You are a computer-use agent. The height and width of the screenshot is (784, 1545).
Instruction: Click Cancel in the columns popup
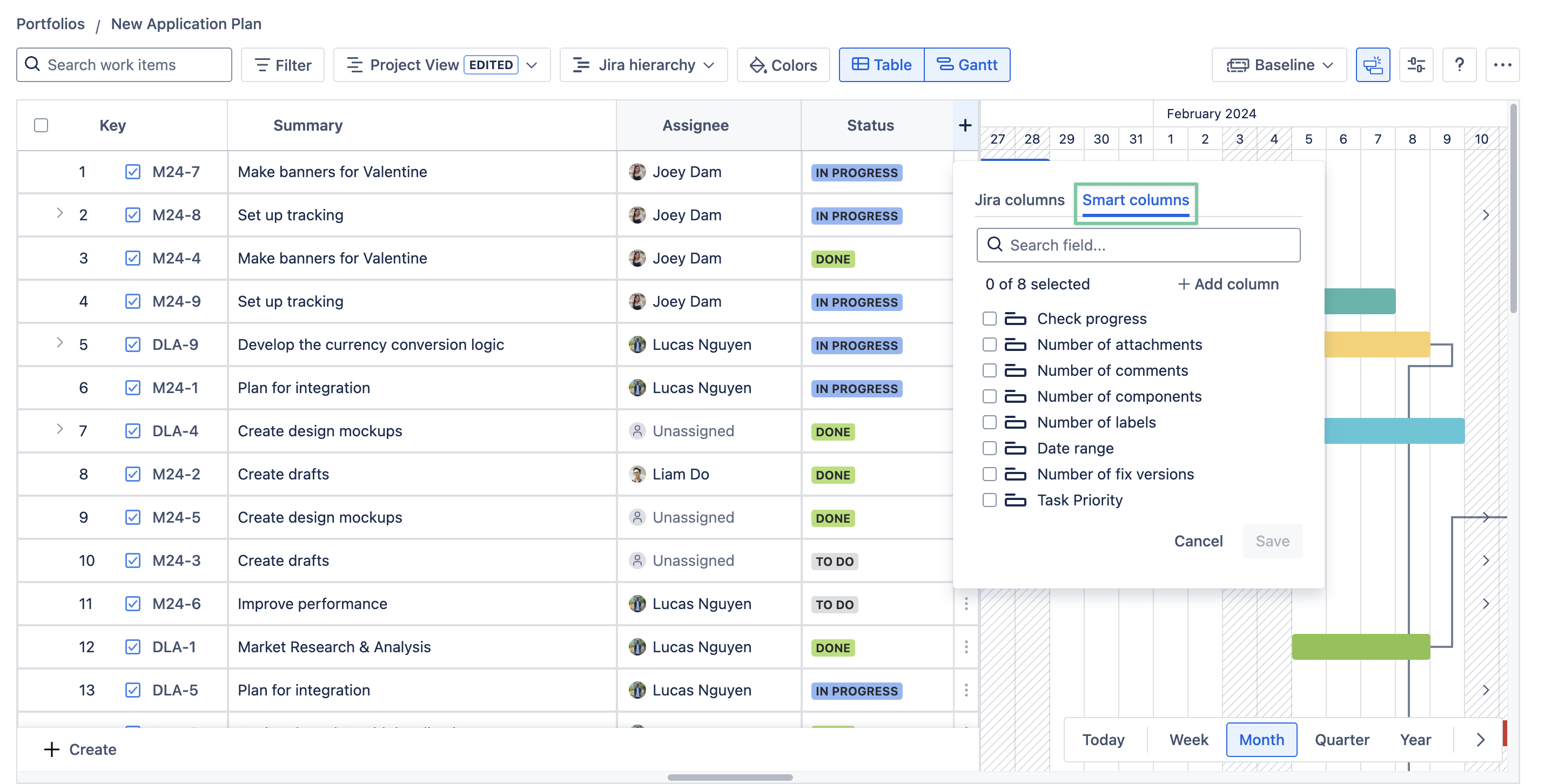1198,540
